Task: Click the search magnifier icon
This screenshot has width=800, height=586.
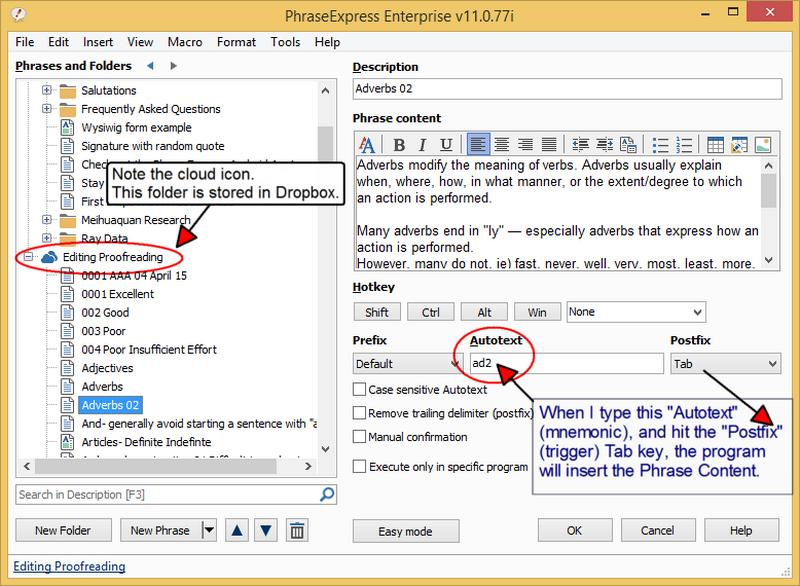Action: [327, 494]
